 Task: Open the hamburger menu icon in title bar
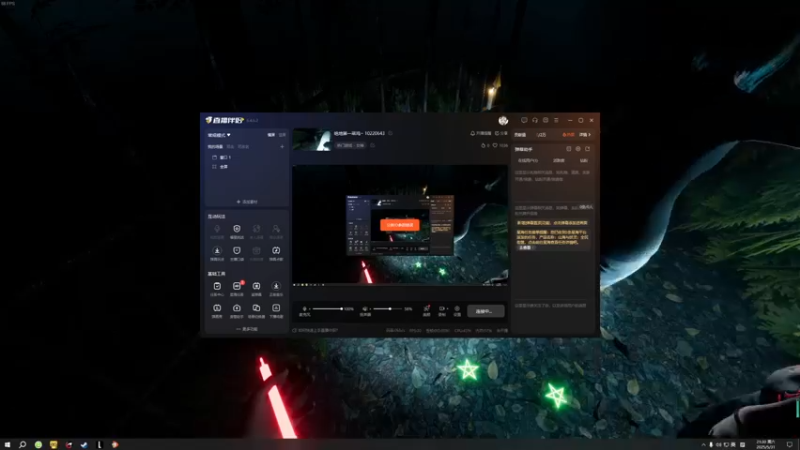pos(556,120)
